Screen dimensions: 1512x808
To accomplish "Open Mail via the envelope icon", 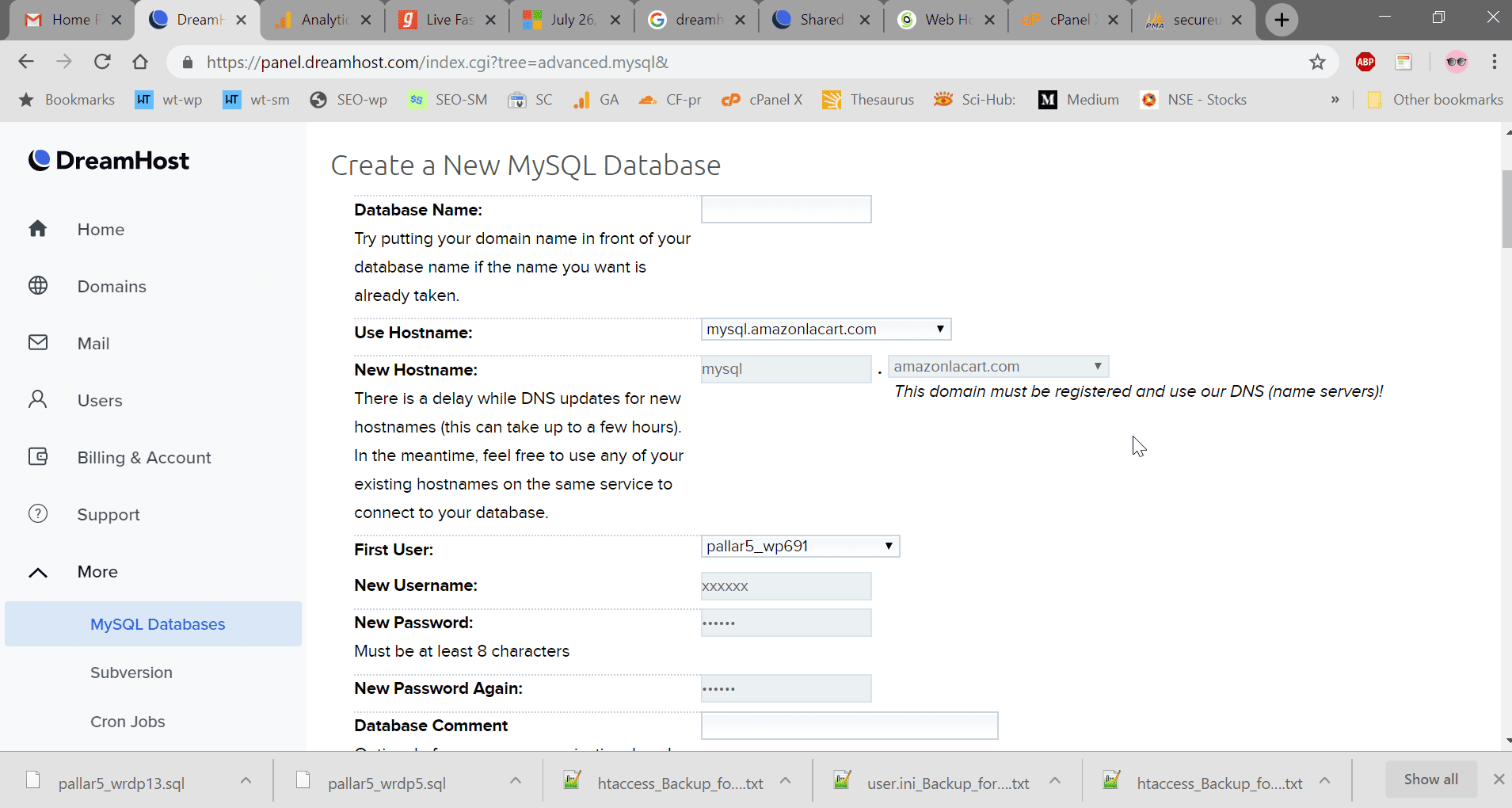I will pos(38,342).
